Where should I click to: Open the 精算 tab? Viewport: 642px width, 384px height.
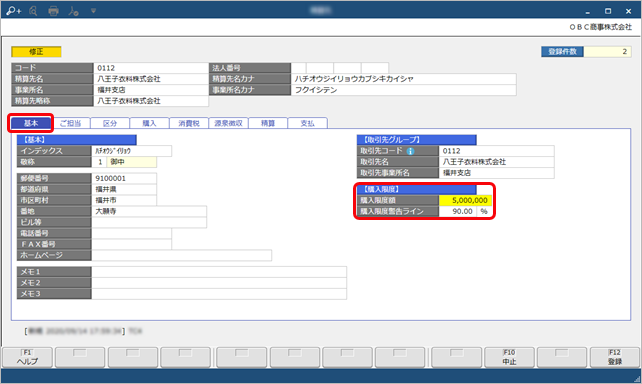pos(268,123)
